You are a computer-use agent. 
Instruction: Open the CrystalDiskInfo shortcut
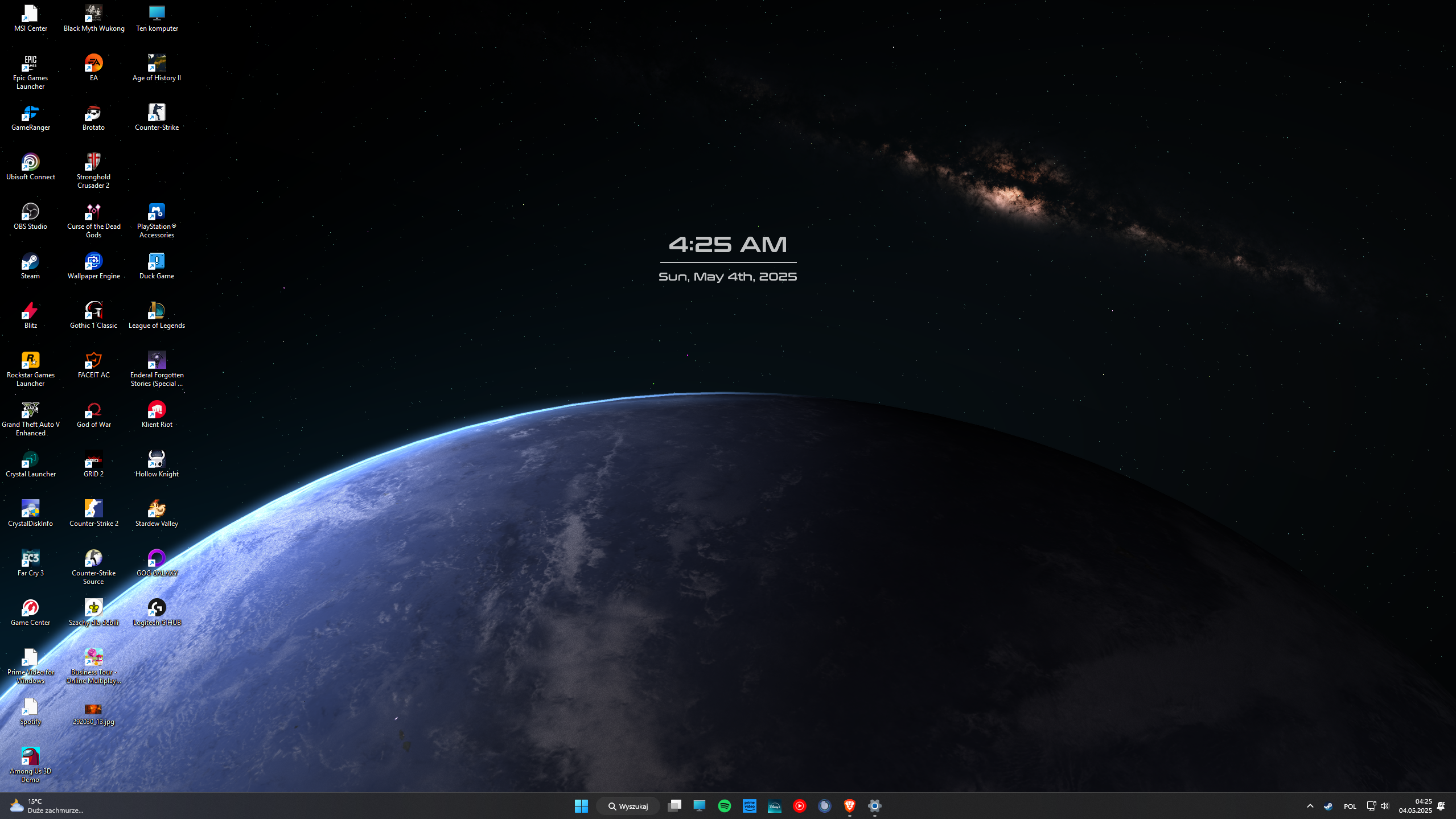coord(31,513)
